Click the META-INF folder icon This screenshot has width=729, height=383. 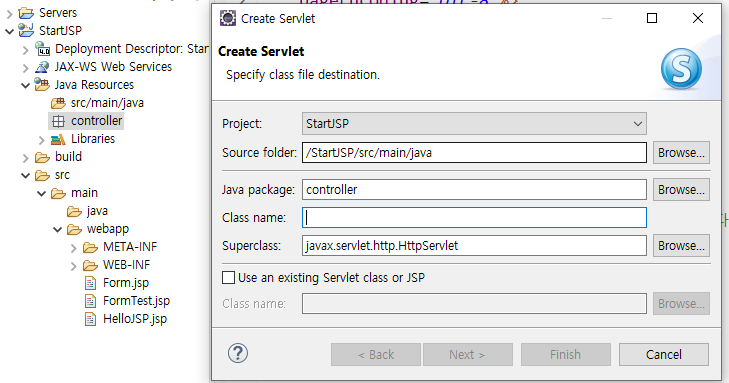pos(90,247)
